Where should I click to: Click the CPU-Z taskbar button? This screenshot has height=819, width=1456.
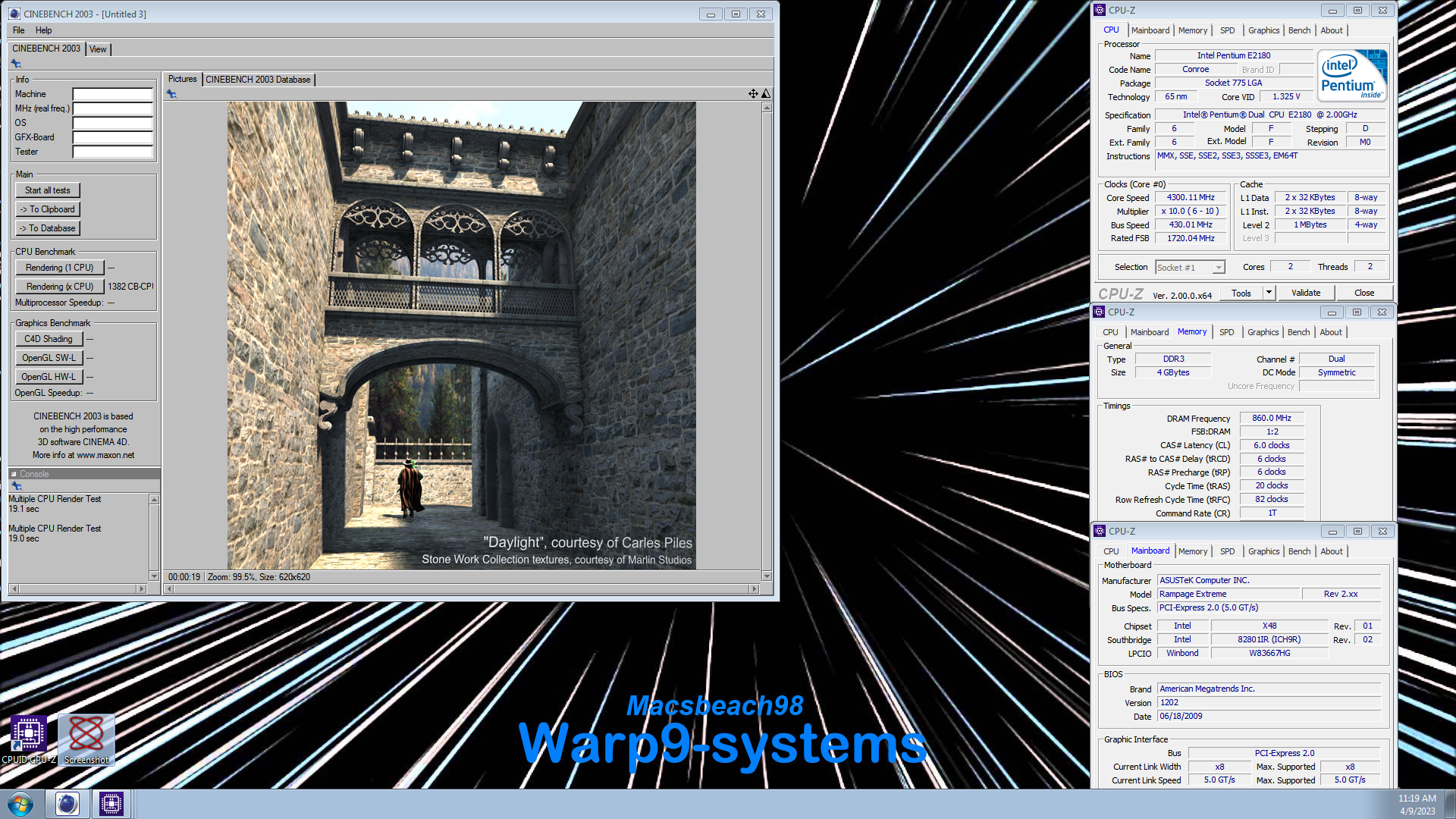click(x=111, y=804)
